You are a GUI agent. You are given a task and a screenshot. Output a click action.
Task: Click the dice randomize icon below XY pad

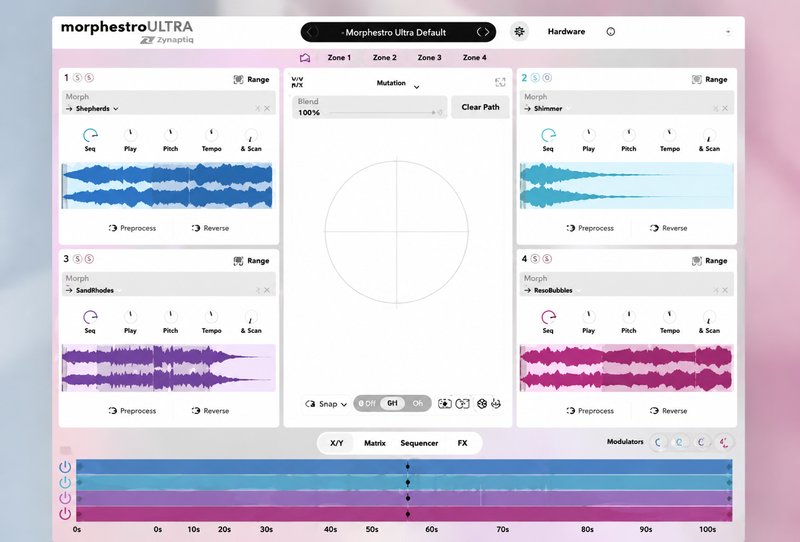pos(482,404)
